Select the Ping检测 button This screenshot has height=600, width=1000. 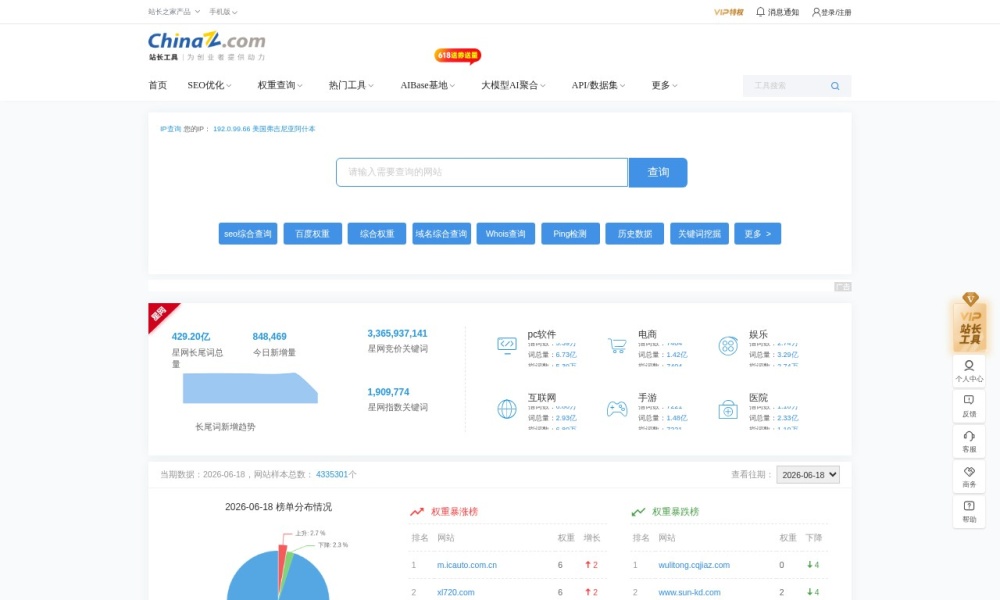[x=570, y=233]
